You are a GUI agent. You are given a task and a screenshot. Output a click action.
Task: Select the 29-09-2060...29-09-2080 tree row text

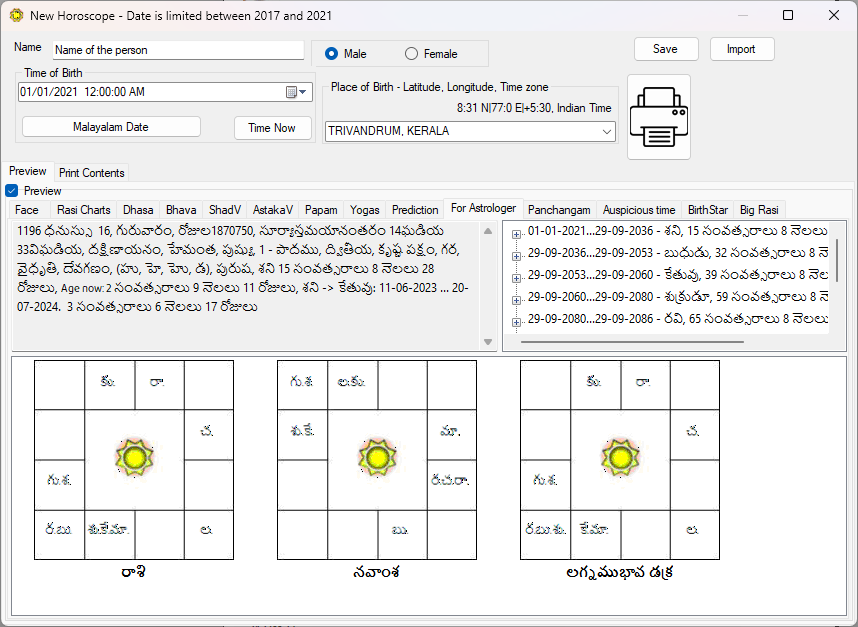(x=677, y=297)
